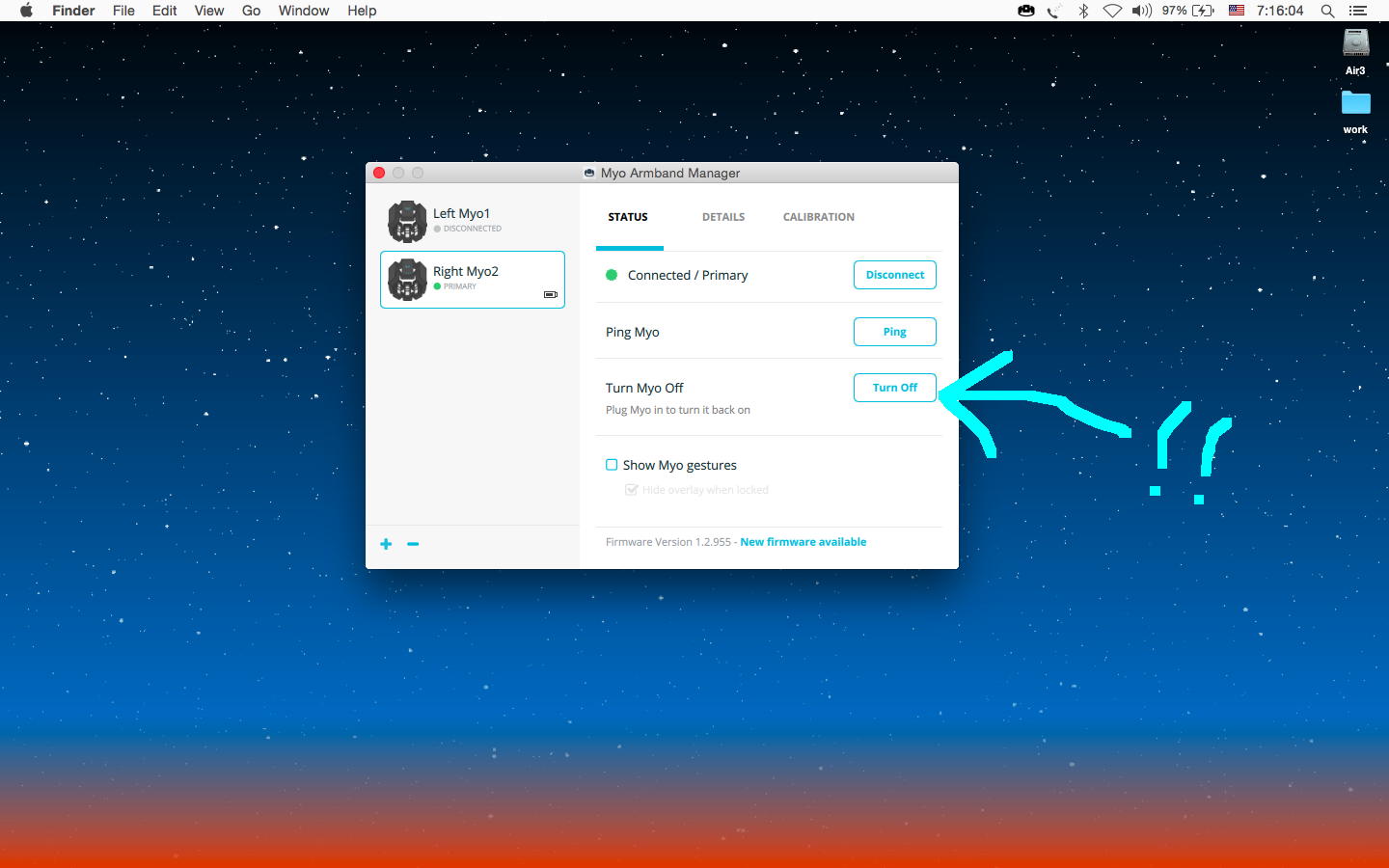The image size is (1389, 868).
Task: Close the Myo Armband Manager window
Action: (x=379, y=173)
